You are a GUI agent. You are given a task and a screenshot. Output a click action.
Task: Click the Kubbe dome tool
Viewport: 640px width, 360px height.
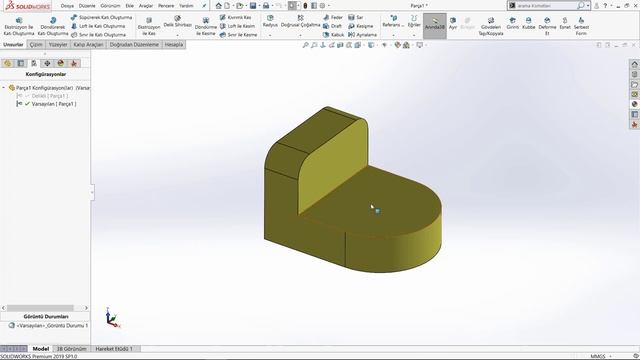(529, 23)
